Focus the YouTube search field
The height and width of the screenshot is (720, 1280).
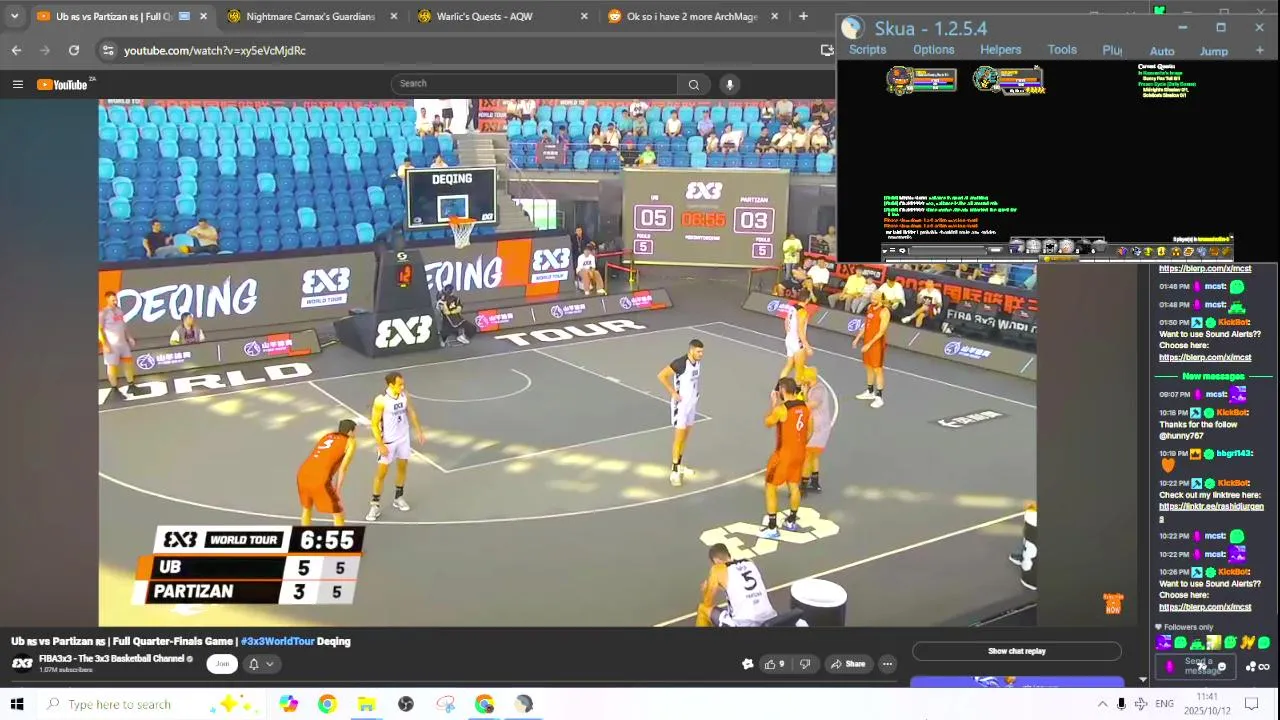coord(535,84)
